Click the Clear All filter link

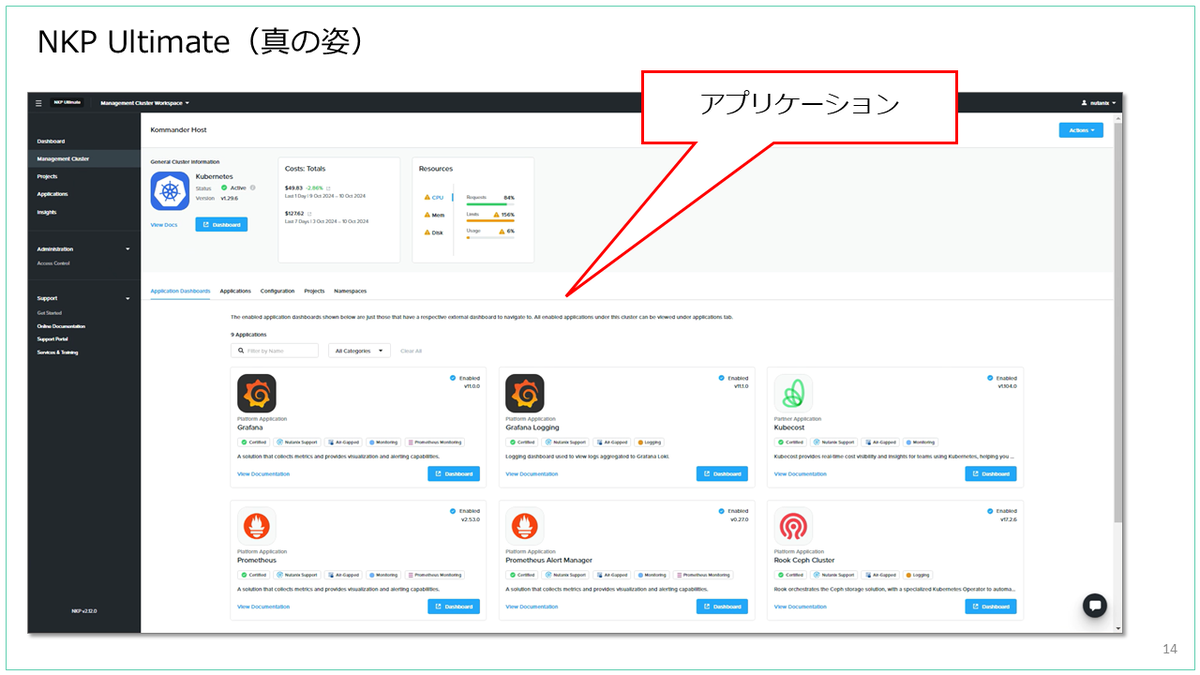411,351
